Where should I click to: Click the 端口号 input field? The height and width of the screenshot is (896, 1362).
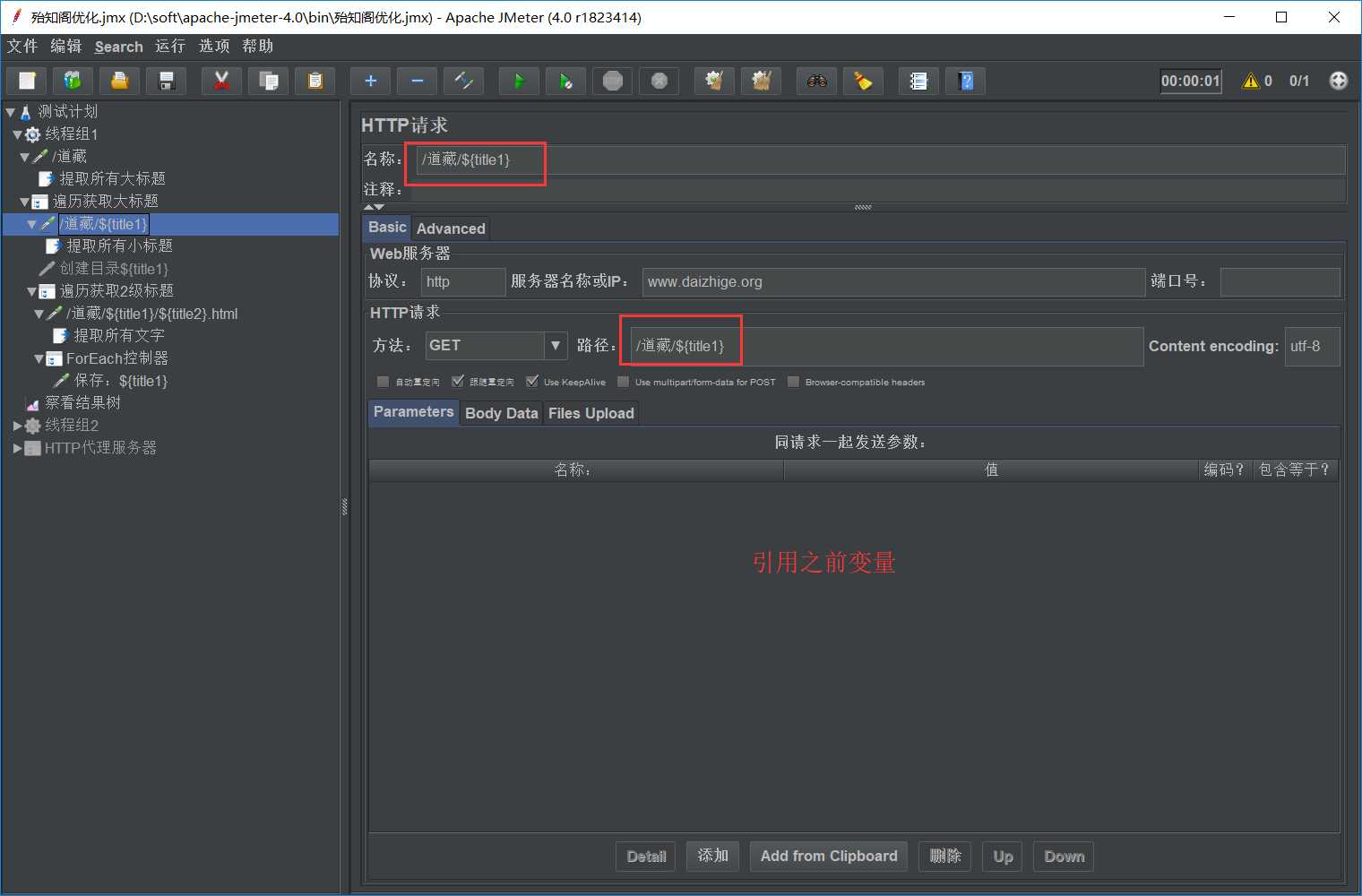point(1280,282)
